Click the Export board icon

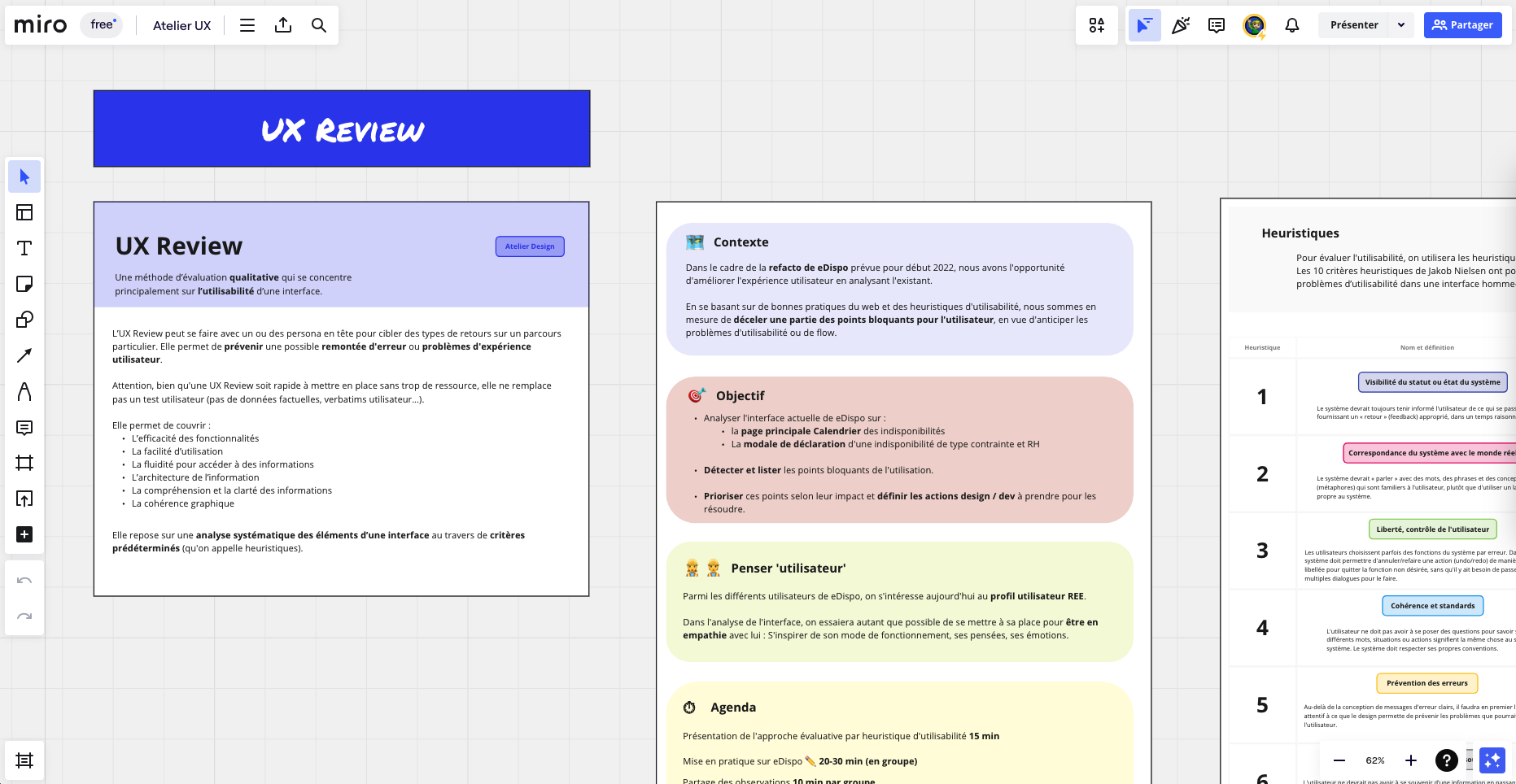click(283, 25)
